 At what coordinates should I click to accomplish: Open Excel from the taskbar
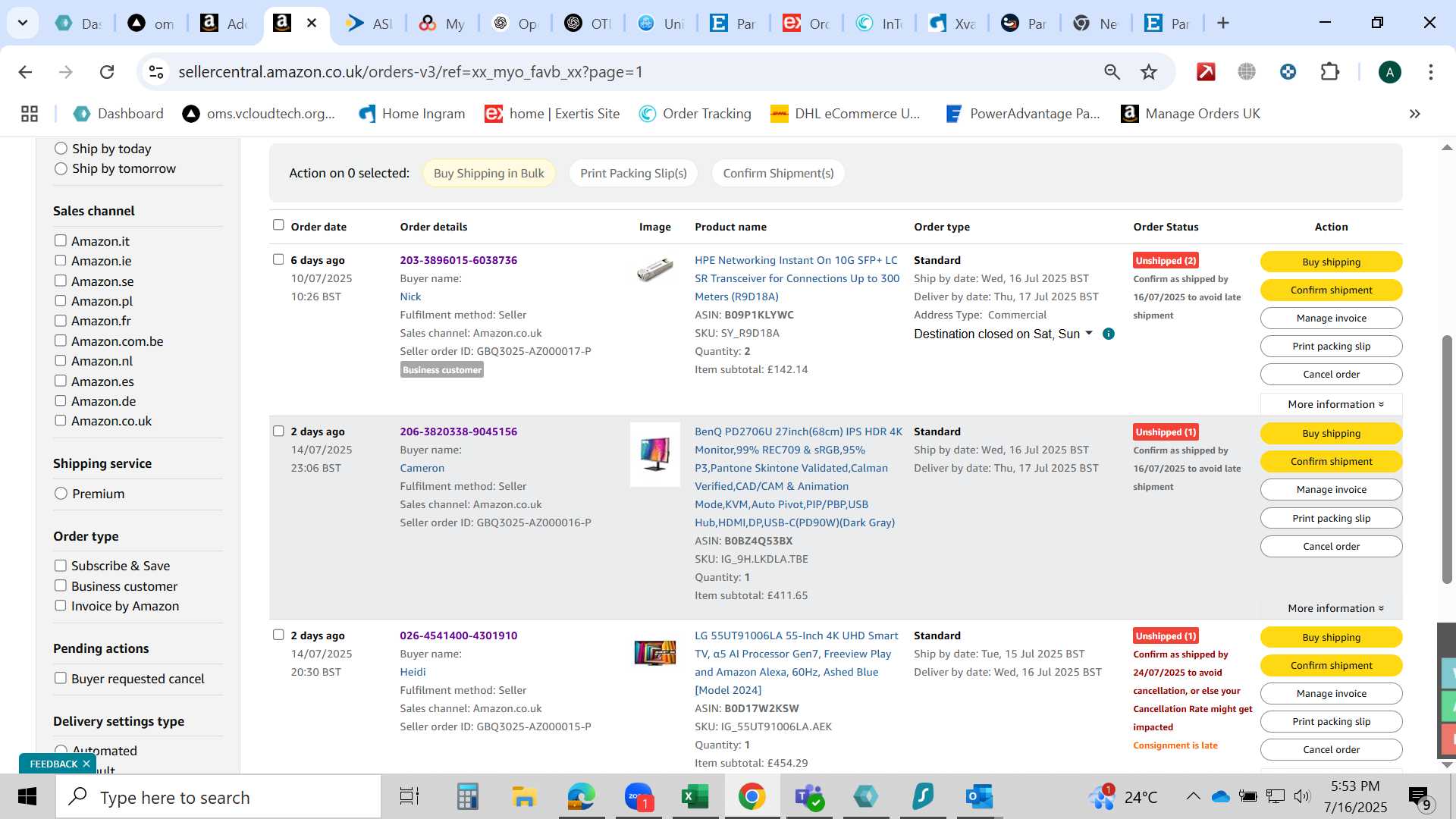pyautogui.click(x=695, y=797)
